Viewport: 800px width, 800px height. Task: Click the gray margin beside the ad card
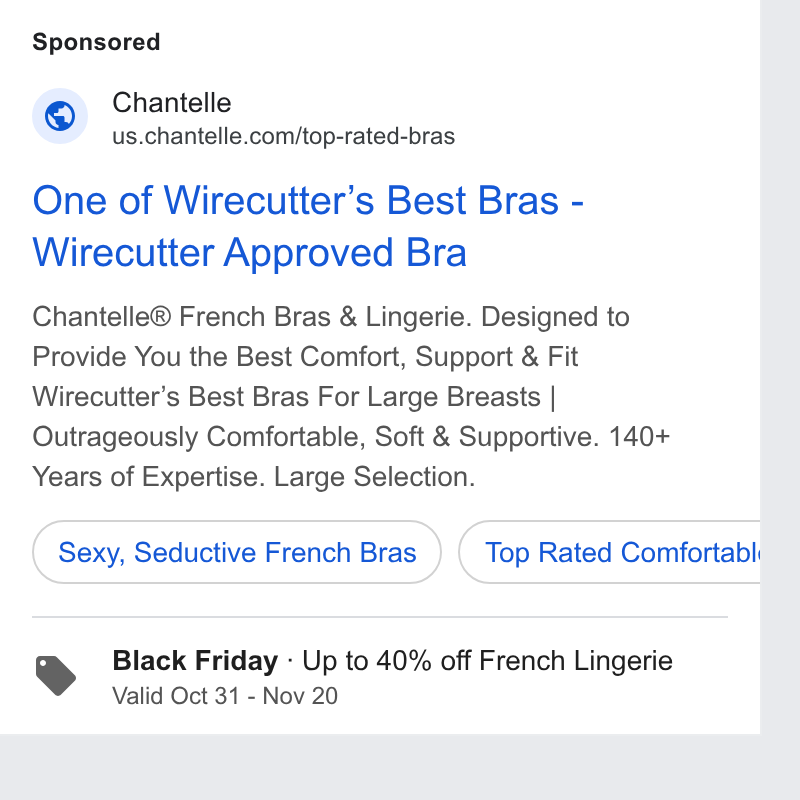pos(780,357)
